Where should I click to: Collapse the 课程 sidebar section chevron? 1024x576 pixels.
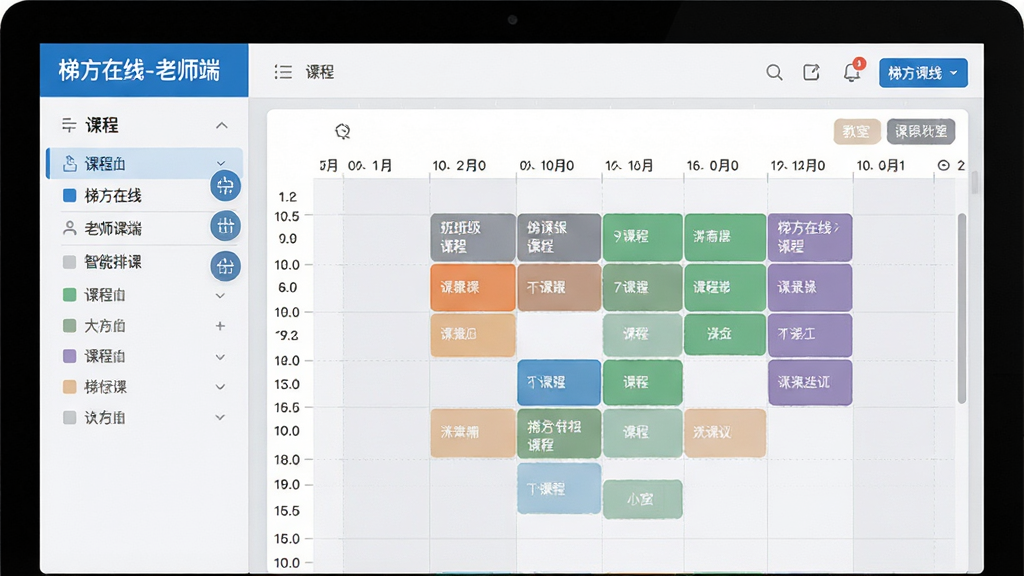click(222, 125)
